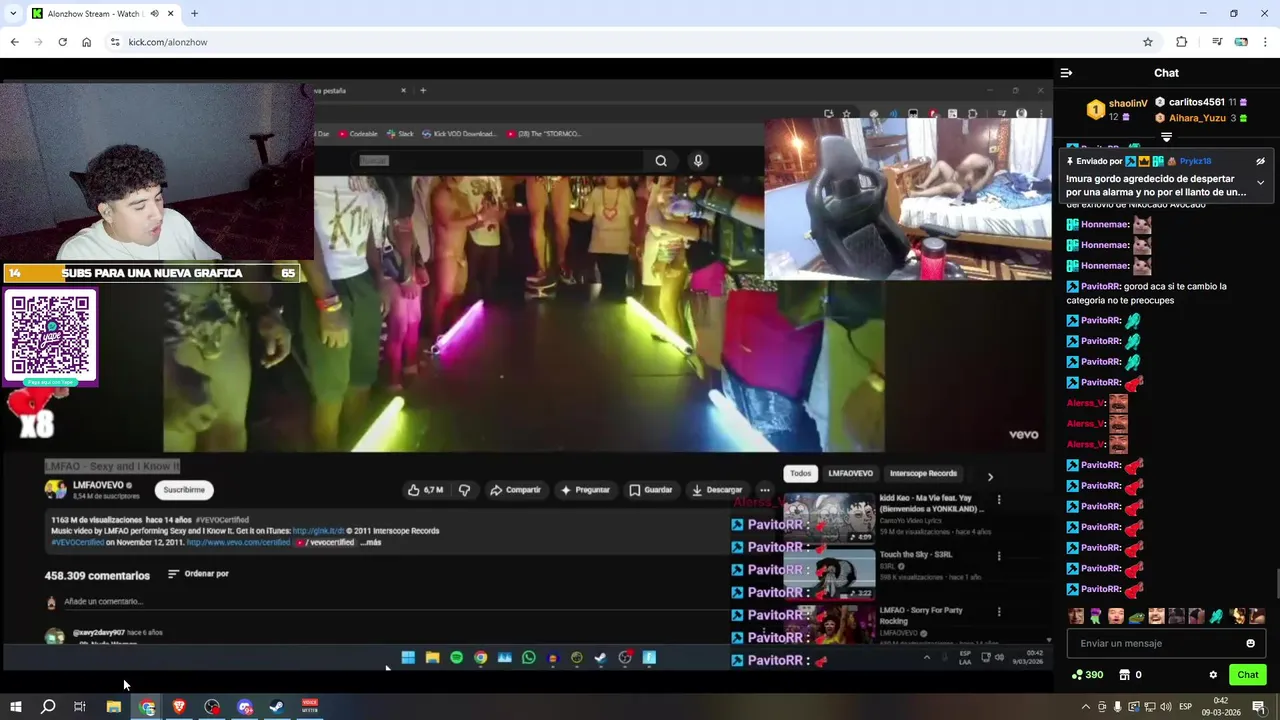This screenshot has width=1280, height=720.
Task: Open Prykz18 profile from pinned message
Action: [1195, 161]
